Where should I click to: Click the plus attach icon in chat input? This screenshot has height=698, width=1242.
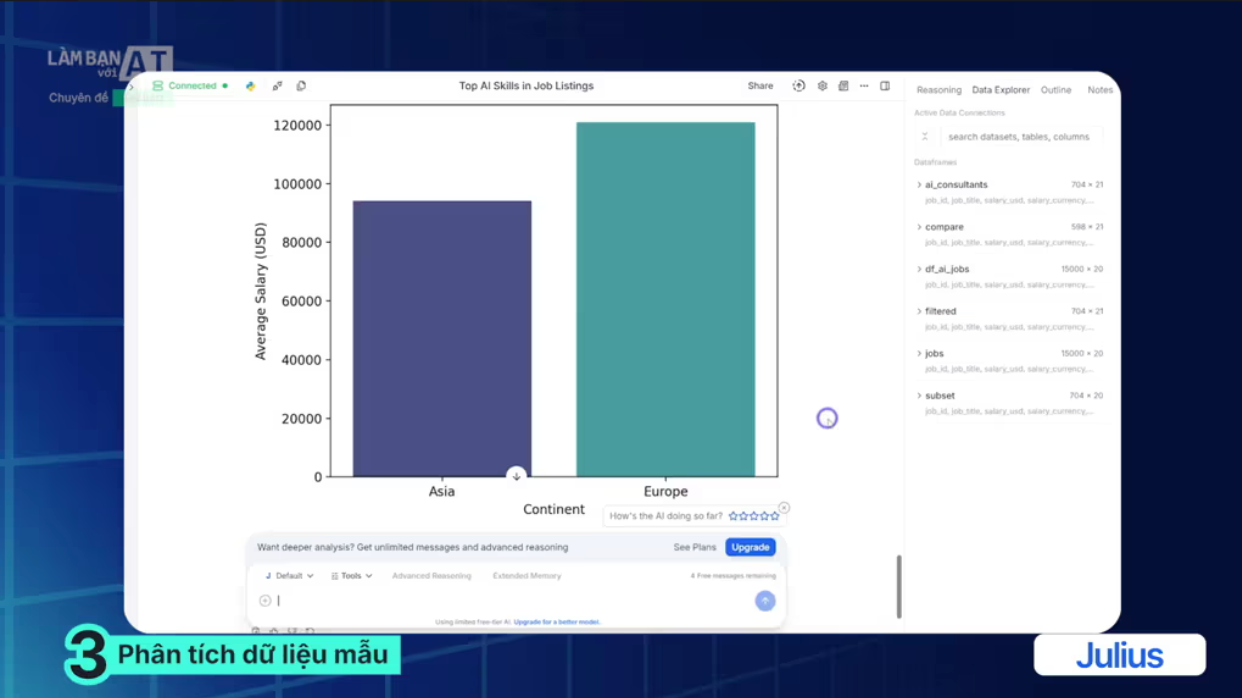click(265, 601)
